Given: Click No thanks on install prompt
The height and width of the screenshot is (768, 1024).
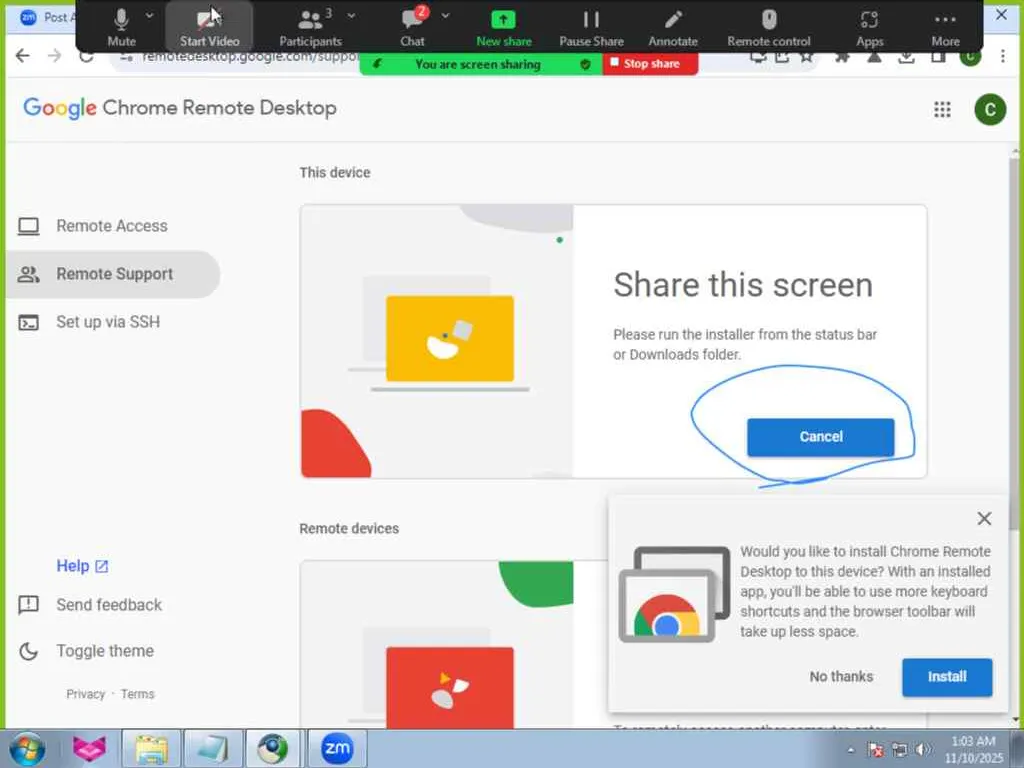Looking at the screenshot, I should [841, 677].
